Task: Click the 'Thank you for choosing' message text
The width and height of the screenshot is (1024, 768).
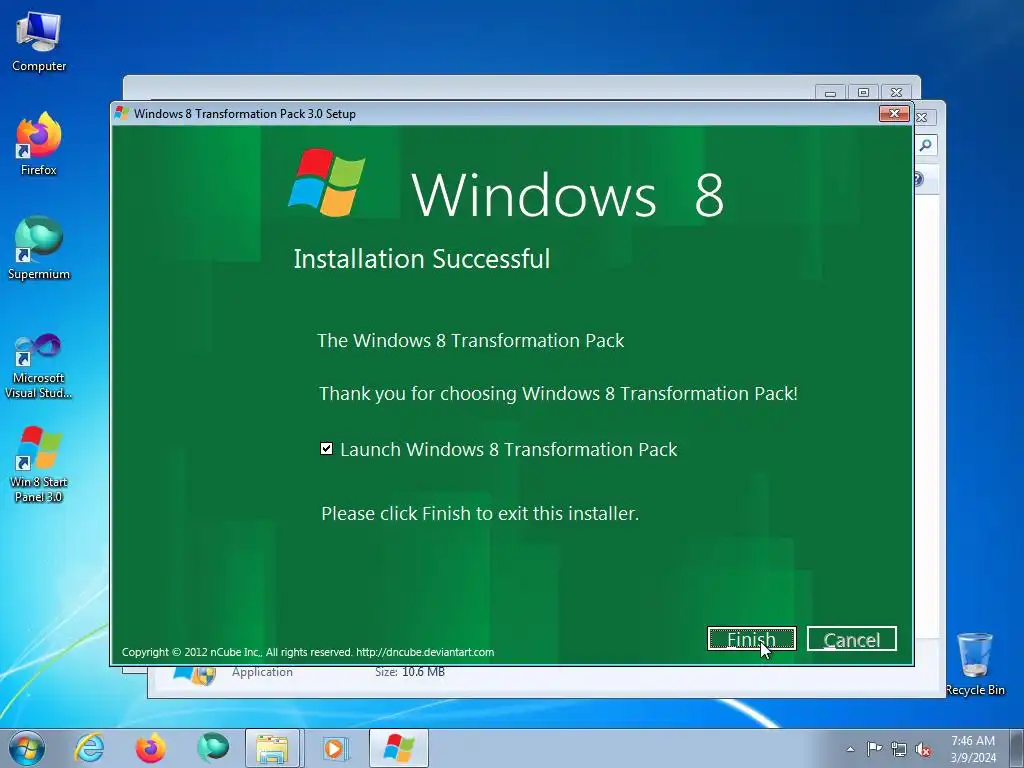Action: (558, 393)
